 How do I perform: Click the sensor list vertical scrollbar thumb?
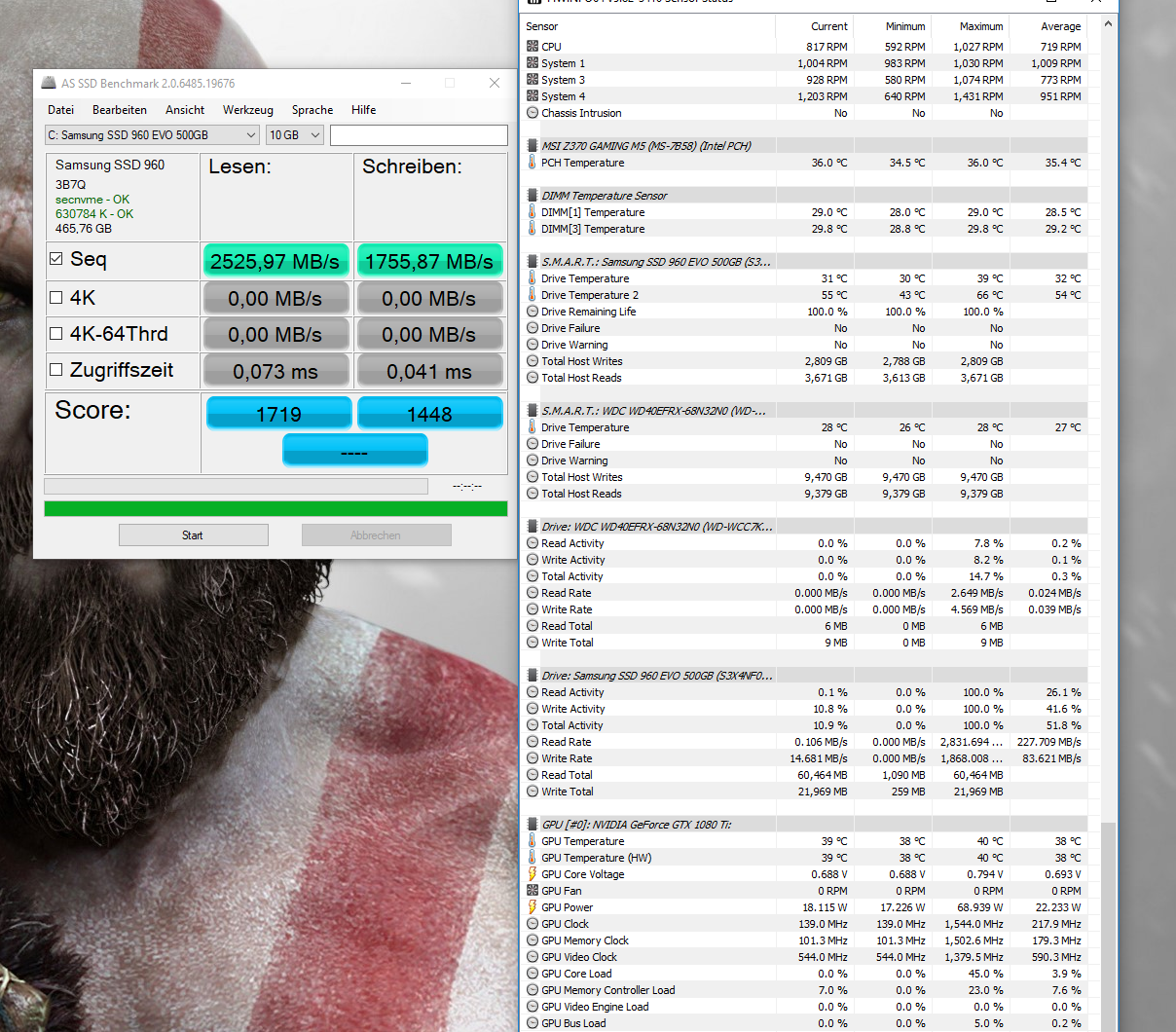click(x=1108, y=925)
